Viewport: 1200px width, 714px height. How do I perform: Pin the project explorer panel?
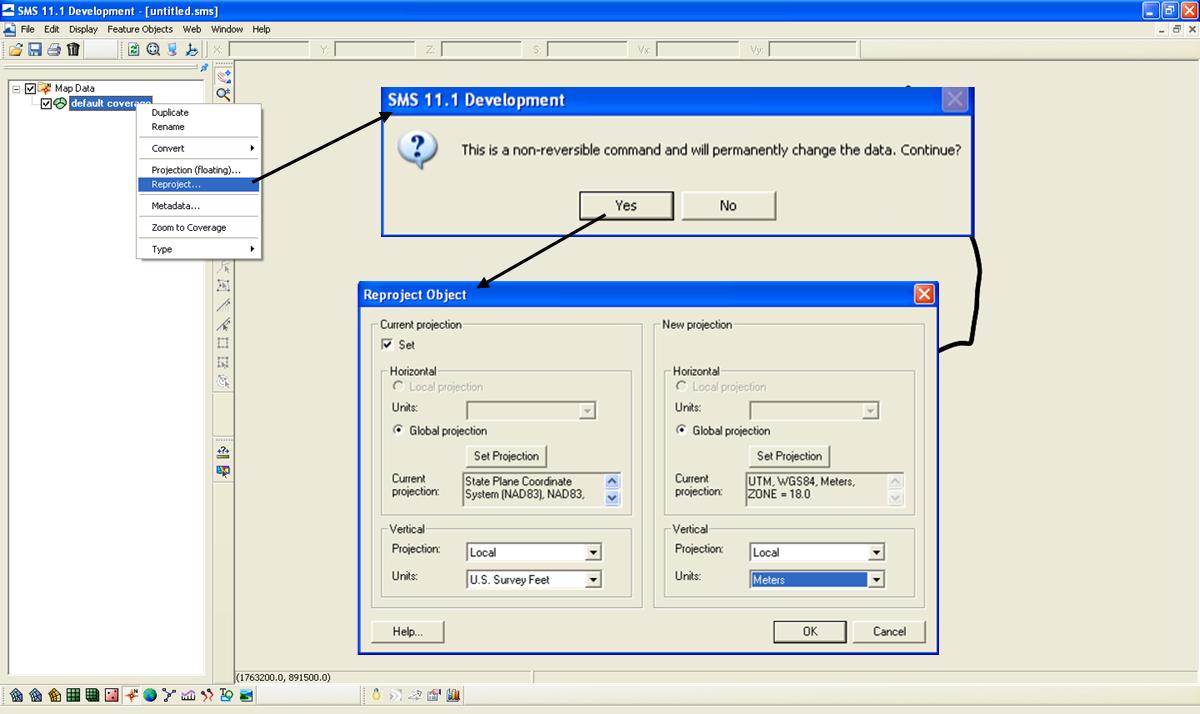(205, 68)
